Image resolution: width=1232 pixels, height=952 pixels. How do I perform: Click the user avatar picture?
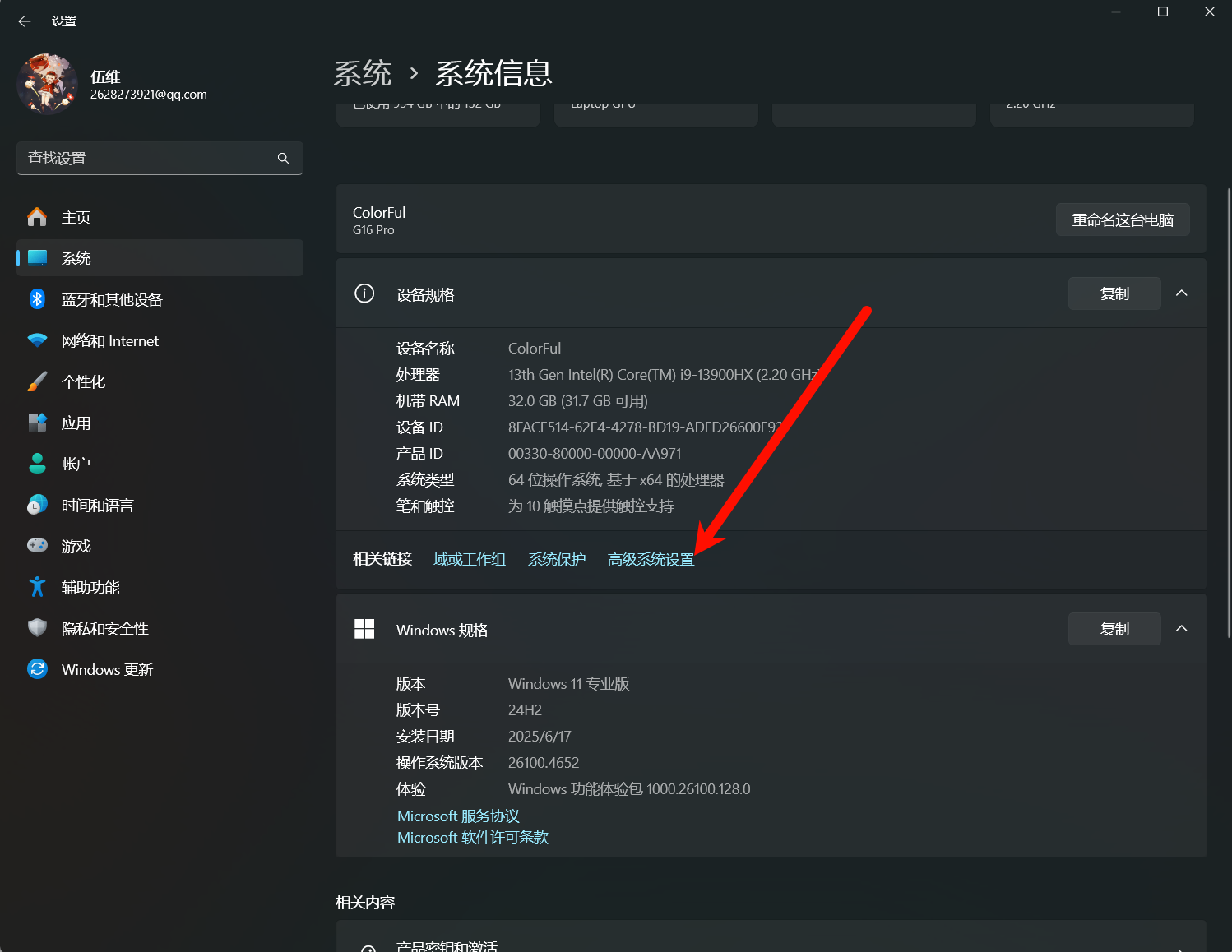(48, 84)
